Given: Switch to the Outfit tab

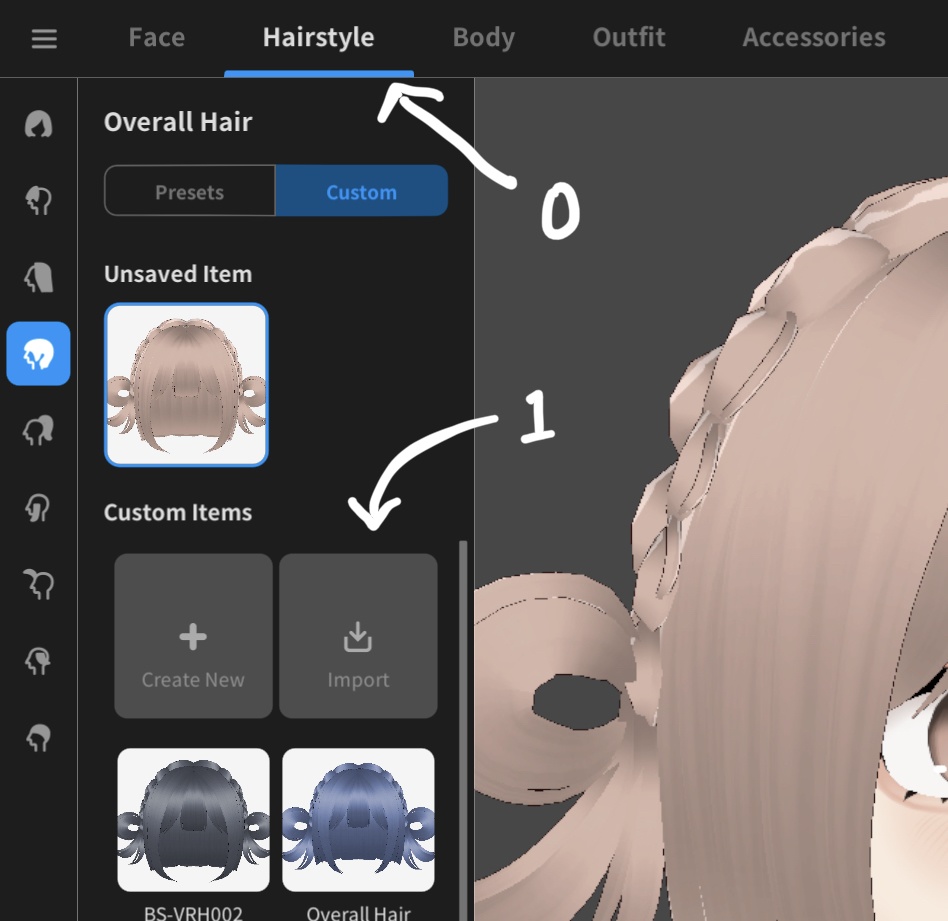Looking at the screenshot, I should [628, 37].
